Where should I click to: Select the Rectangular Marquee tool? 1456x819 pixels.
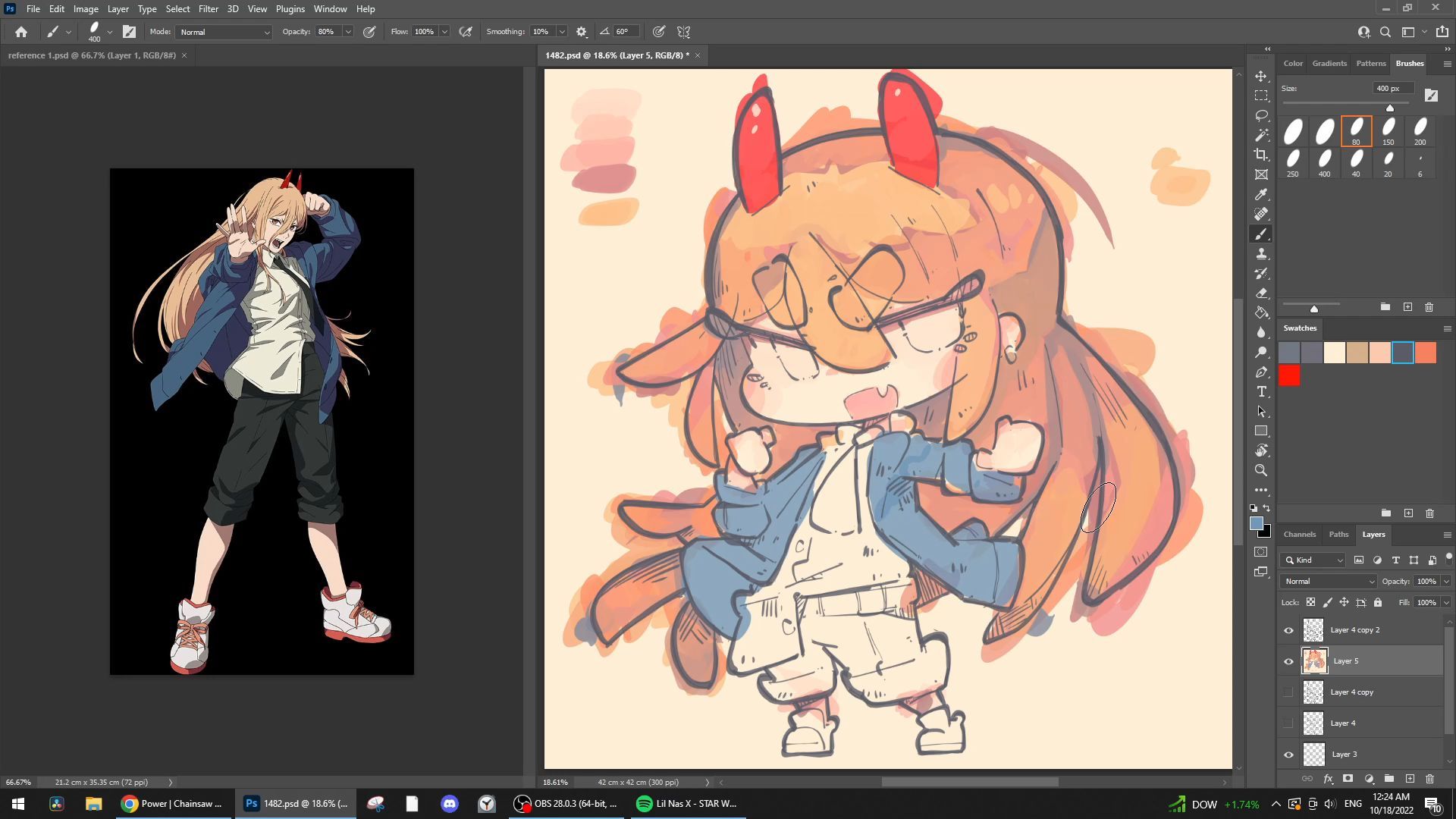point(1261,96)
